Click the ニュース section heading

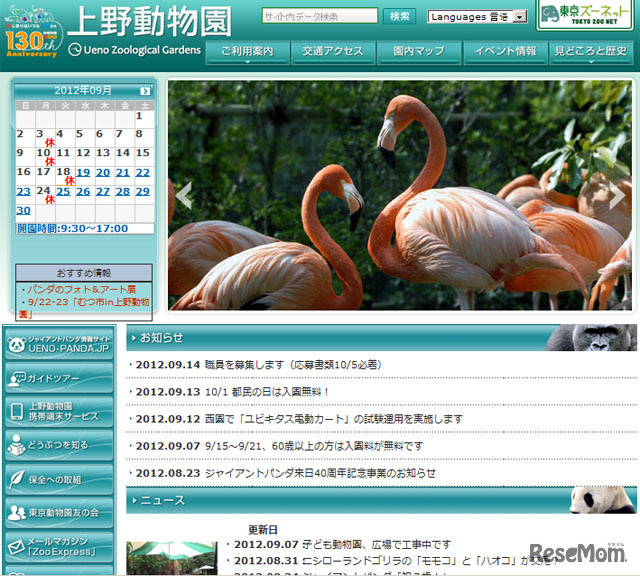pyautogui.click(x=162, y=500)
